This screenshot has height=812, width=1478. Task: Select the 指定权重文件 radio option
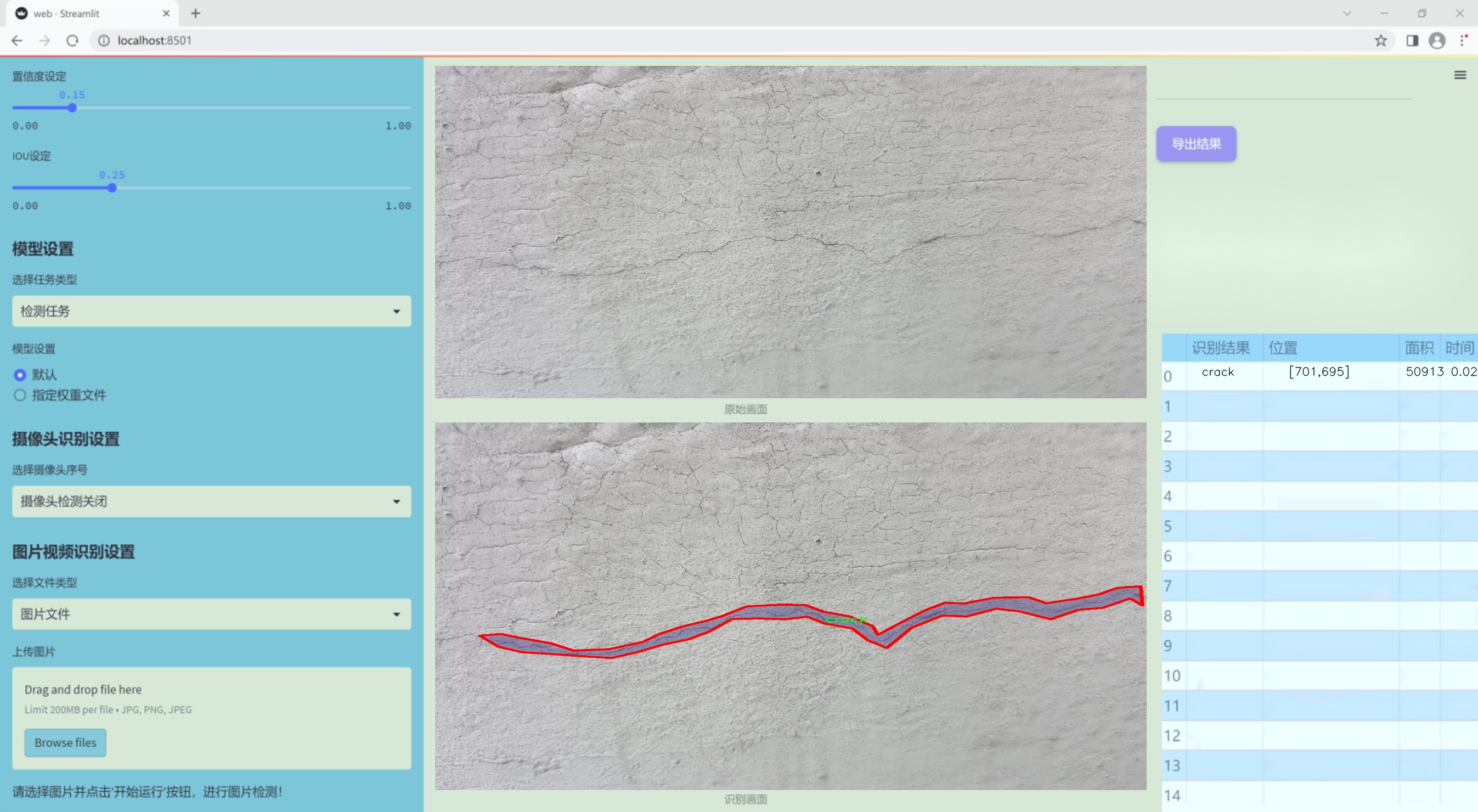pyautogui.click(x=20, y=395)
